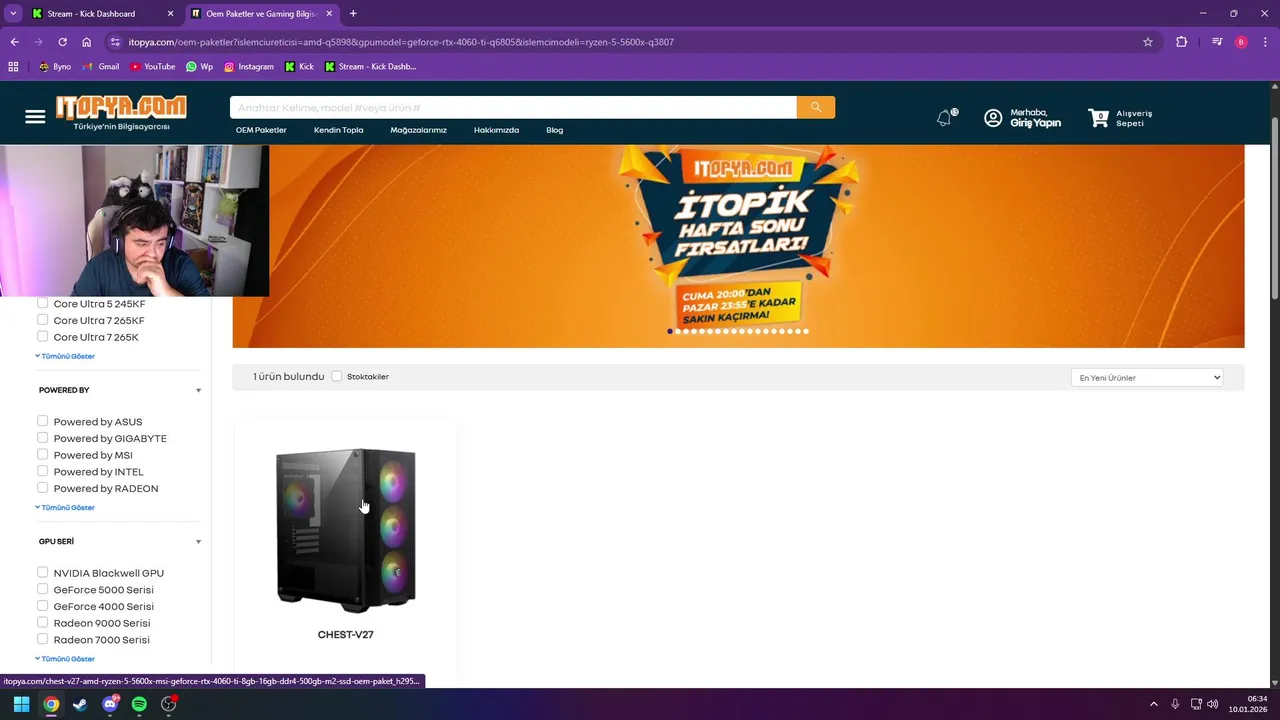The width and height of the screenshot is (1280, 720).
Task: Check the Core Ultra 7 265K filter
Action: [x=43, y=336]
